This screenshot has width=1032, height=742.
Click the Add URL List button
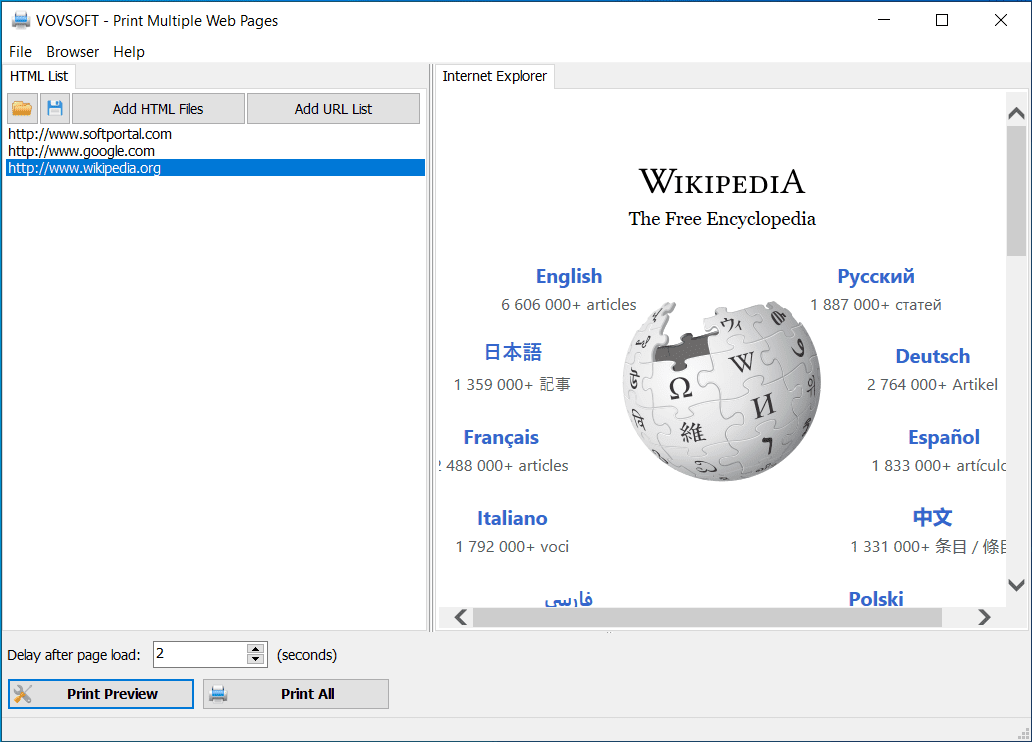tap(333, 109)
